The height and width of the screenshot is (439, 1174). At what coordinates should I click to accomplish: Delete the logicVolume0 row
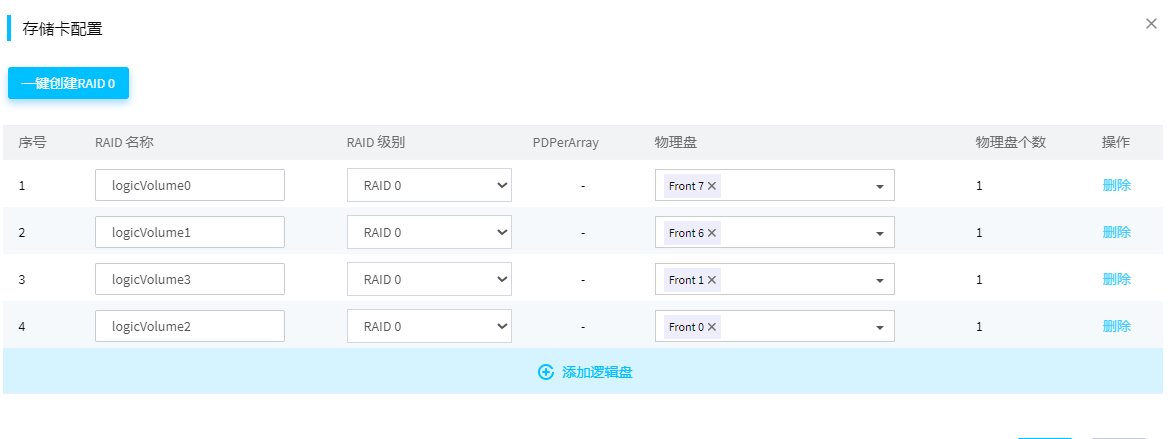coord(1116,186)
